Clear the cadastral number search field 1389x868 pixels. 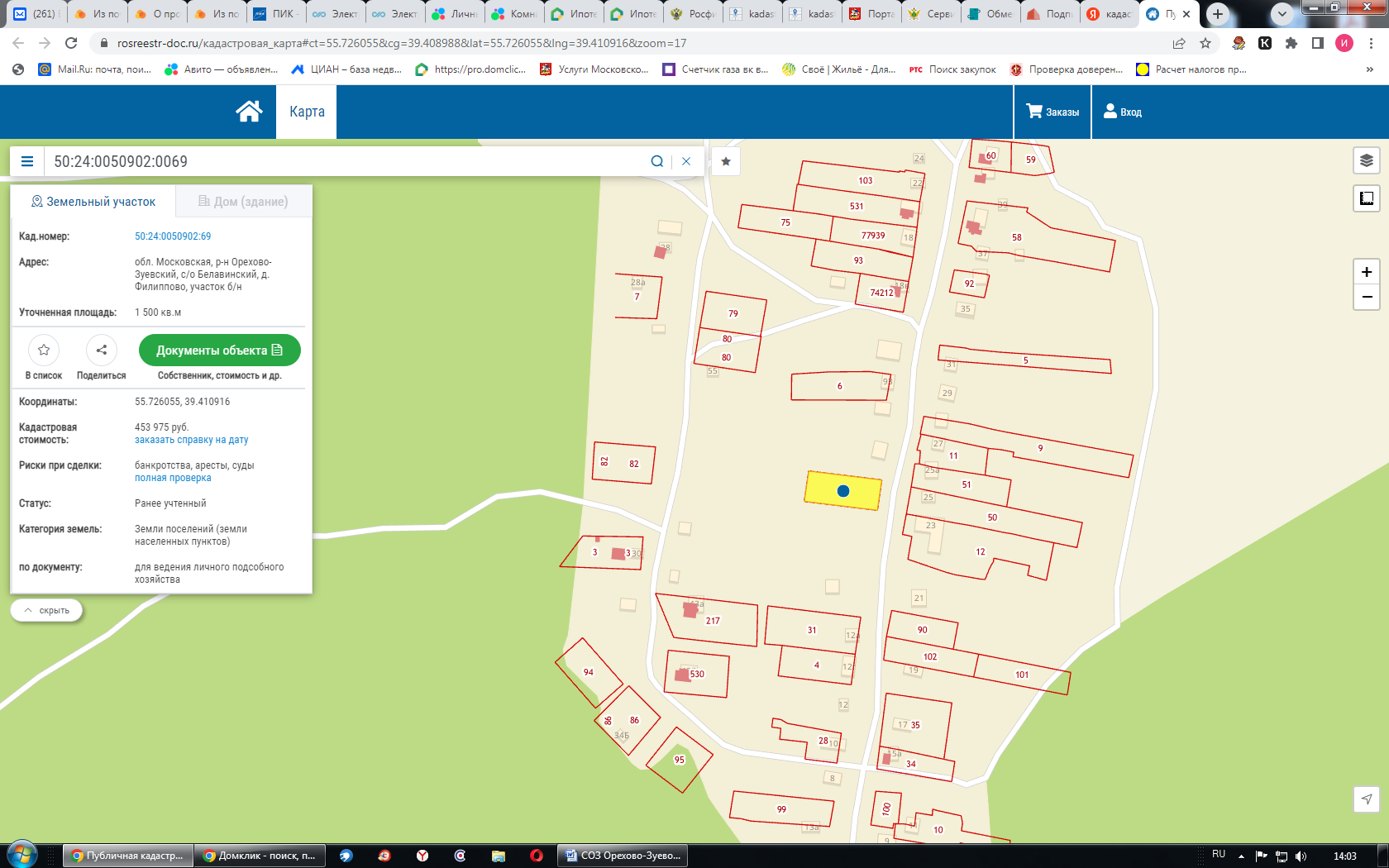[x=686, y=161]
